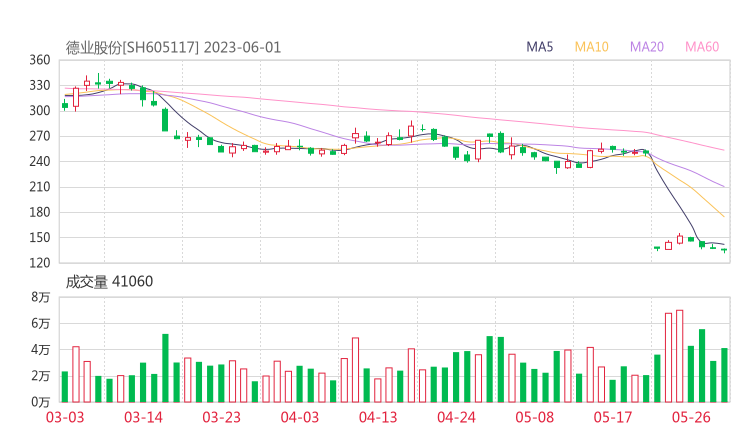740x440 pixels.
Task: Toggle the MA5 legend label
Action: point(539,47)
